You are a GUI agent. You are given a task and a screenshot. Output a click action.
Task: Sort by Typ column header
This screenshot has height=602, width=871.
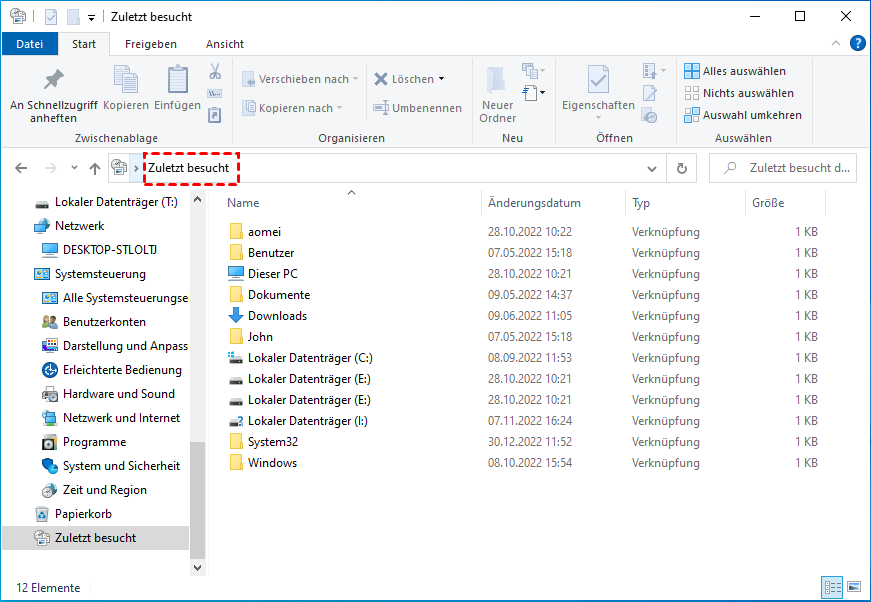(x=640, y=203)
